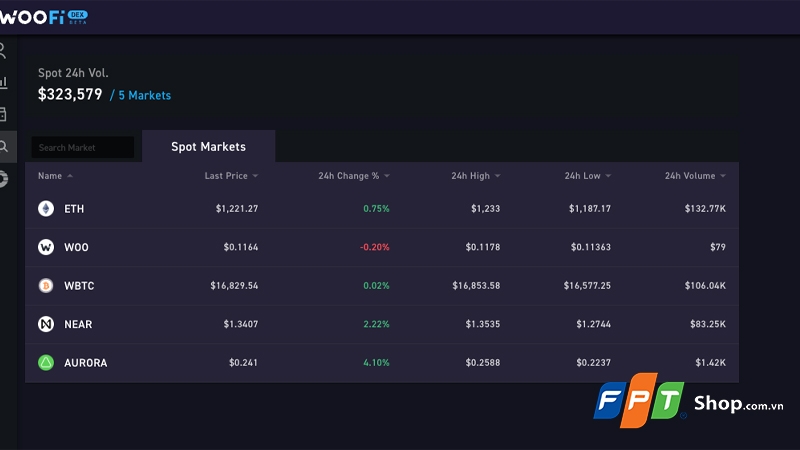Screen dimensions: 800x450
Task: Select the market search sidebar icon
Action: pos(4,146)
